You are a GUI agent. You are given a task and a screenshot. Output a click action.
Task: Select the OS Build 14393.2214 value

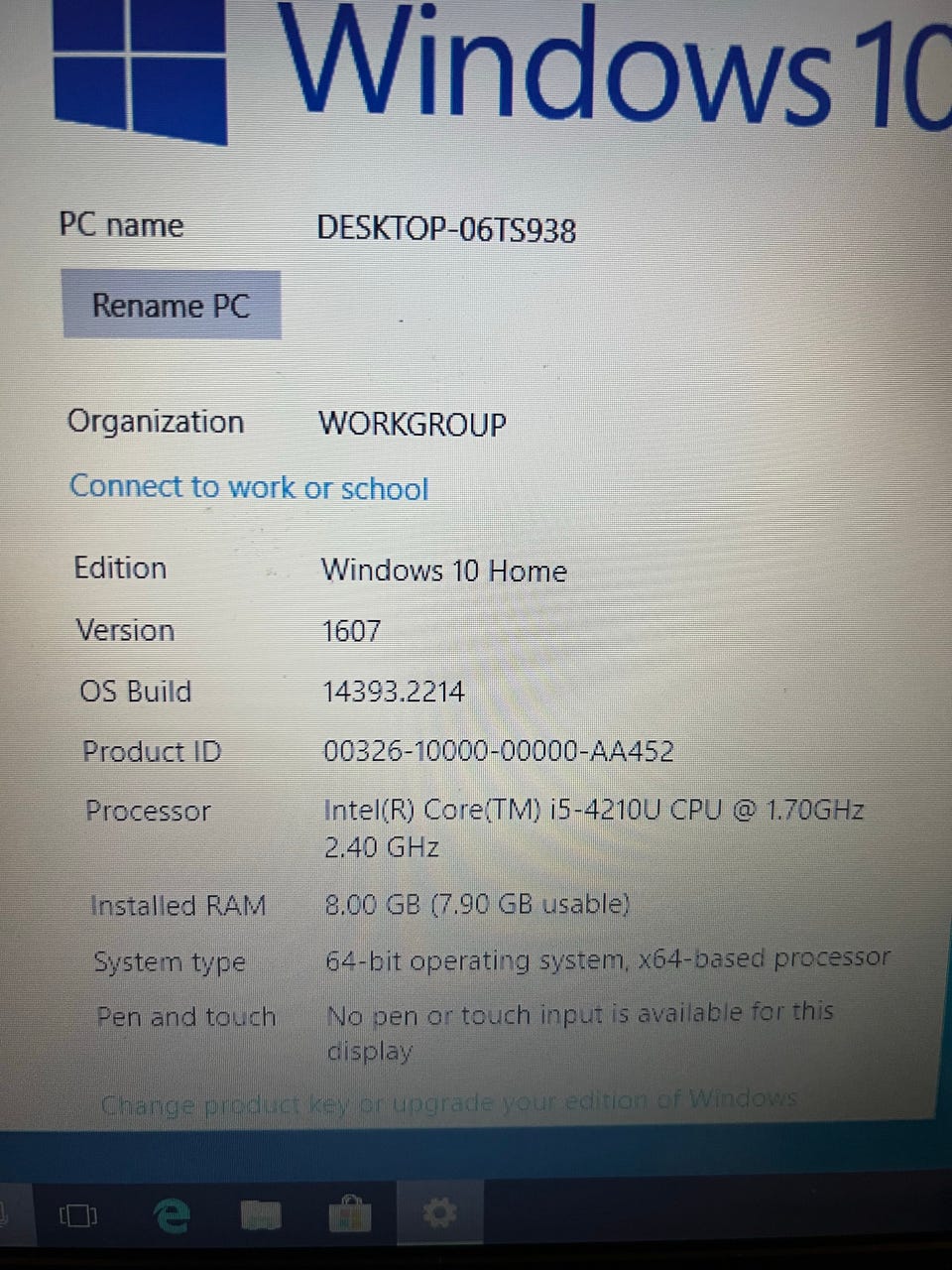pos(394,692)
